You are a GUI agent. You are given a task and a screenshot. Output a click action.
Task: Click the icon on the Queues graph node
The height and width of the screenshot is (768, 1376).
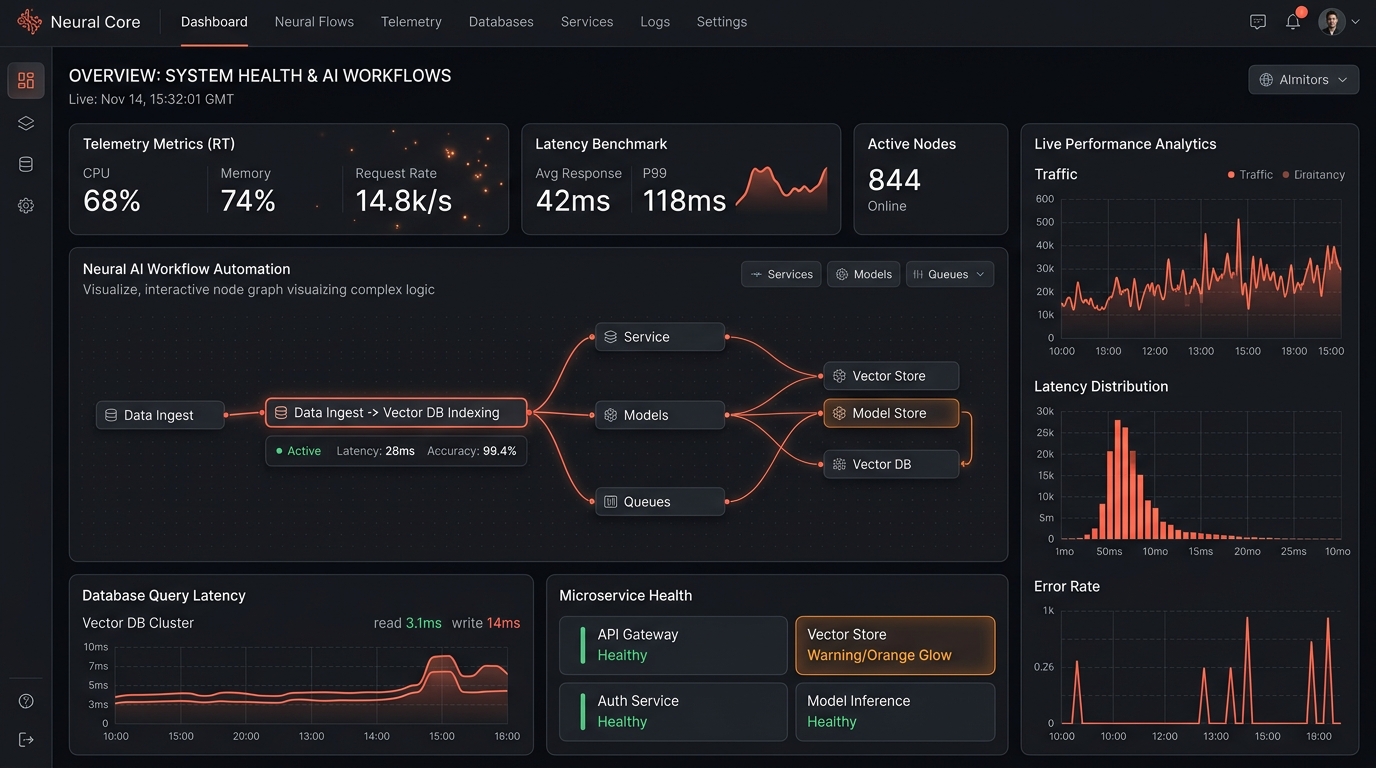[610, 502]
